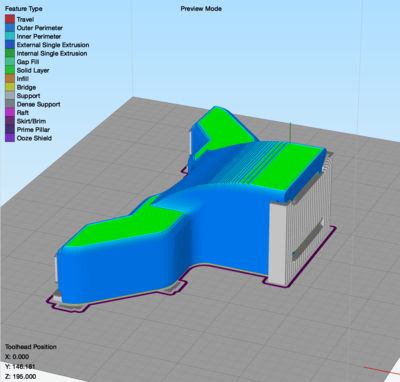Click the 'Dense Support' legend label
Viewport: 400px width, 382px height.
click(39, 104)
